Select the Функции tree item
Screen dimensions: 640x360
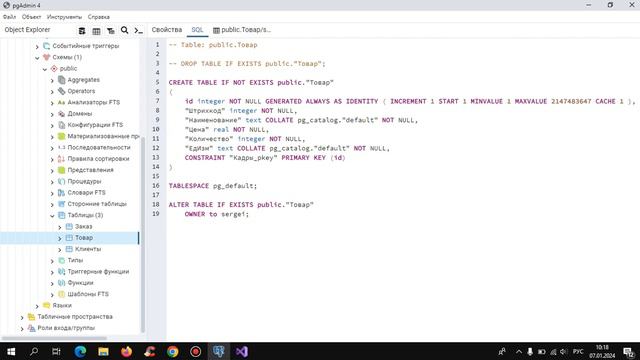[x=80, y=282]
